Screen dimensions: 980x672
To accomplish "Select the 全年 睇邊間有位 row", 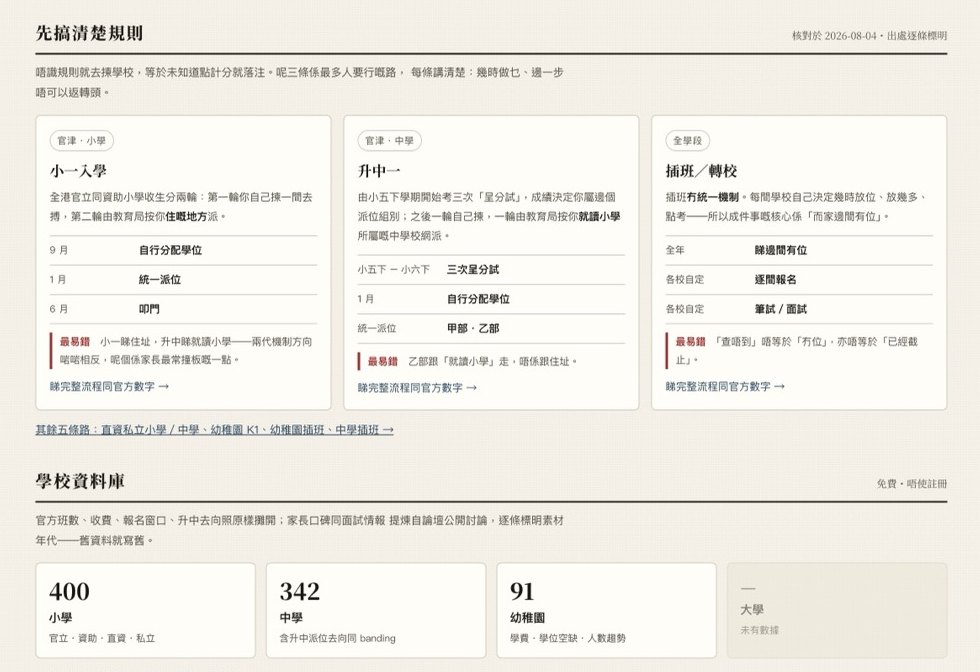I will [799, 250].
